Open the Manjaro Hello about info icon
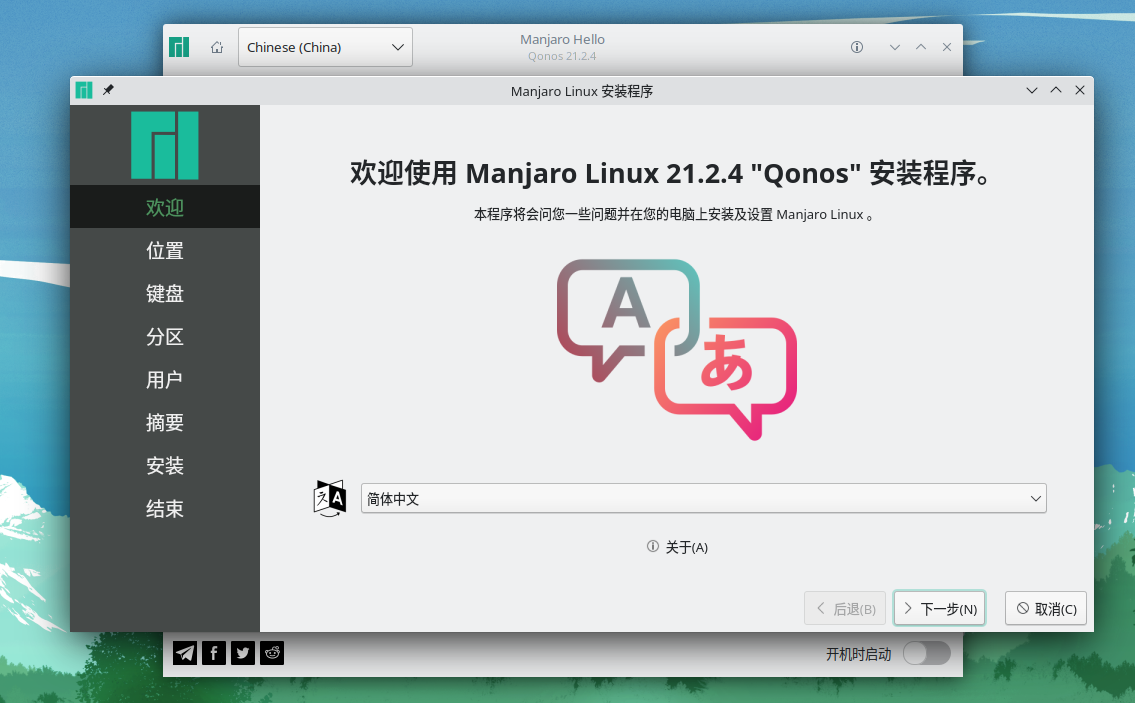 [856, 47]
